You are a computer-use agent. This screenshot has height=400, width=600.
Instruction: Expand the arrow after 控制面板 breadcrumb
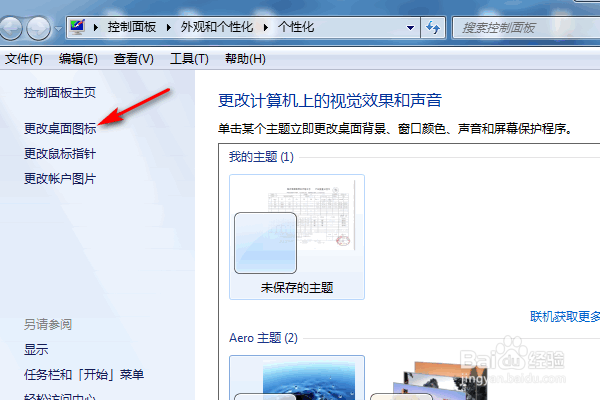coord(168,28)
